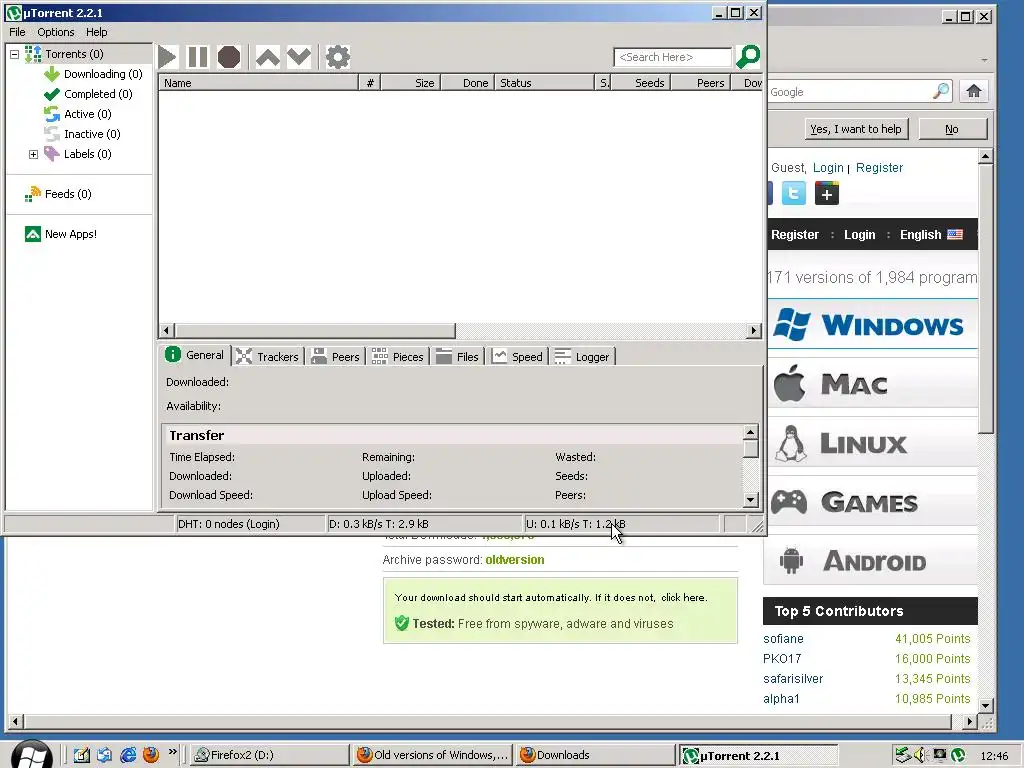This screenshot has height=768, width=1024.
Task: Open contributor sofiane profile link
Action: click(783, 639)
